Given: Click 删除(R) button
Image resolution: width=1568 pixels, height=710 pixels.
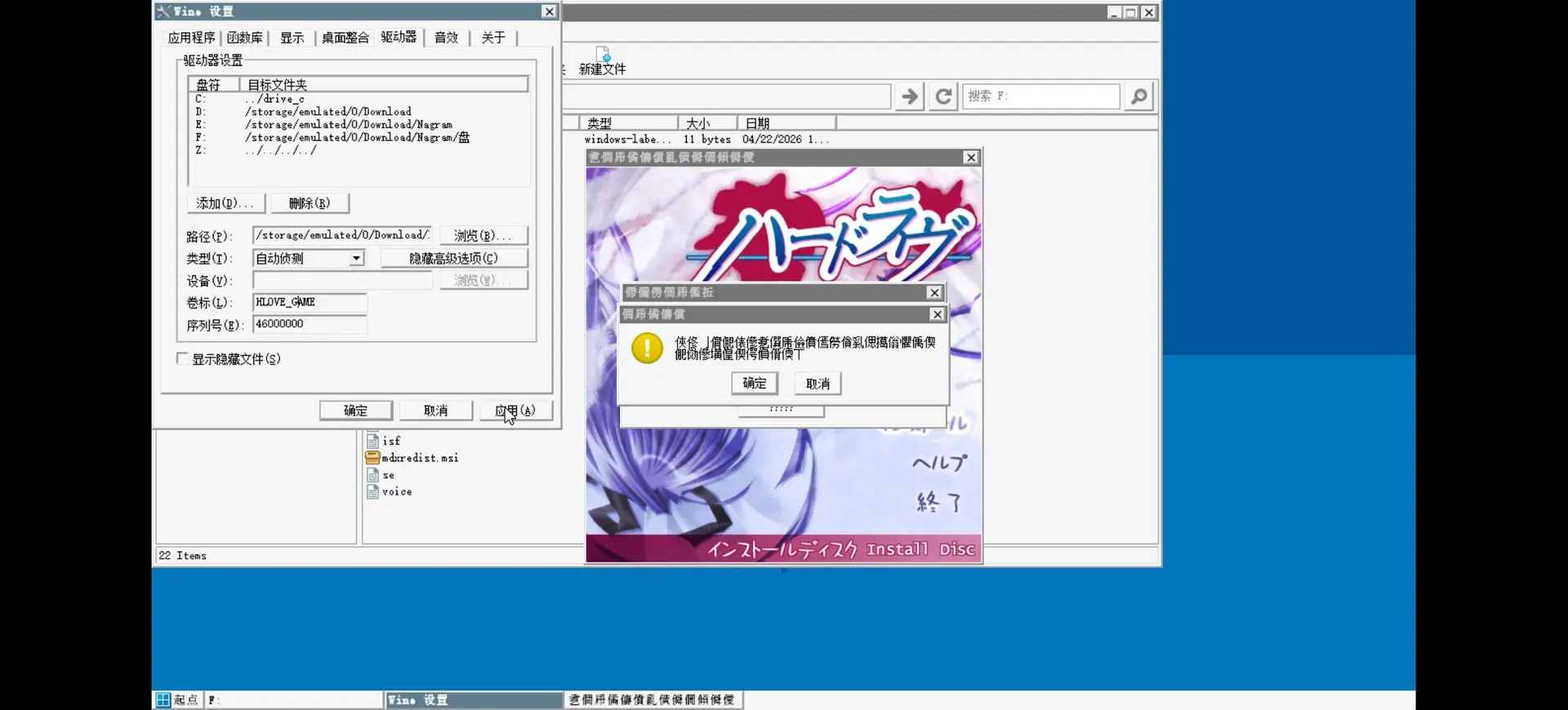Looking at the screenshot, I should point(310,203).
